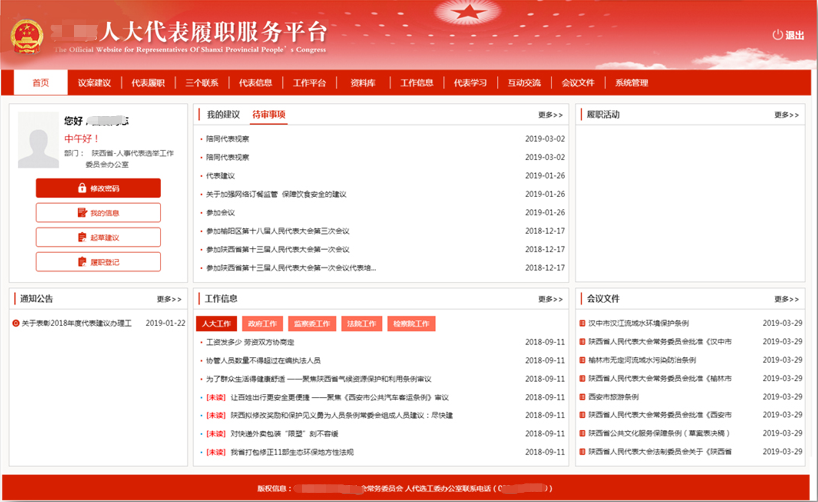
Task: Open 参加陕西省第十三届人民代表大会第一次会议 item
Action: (x=278, y=249)
